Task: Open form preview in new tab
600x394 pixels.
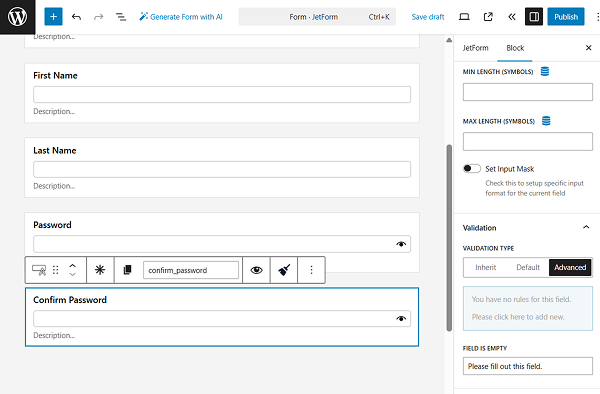Action: coord(488,17)
